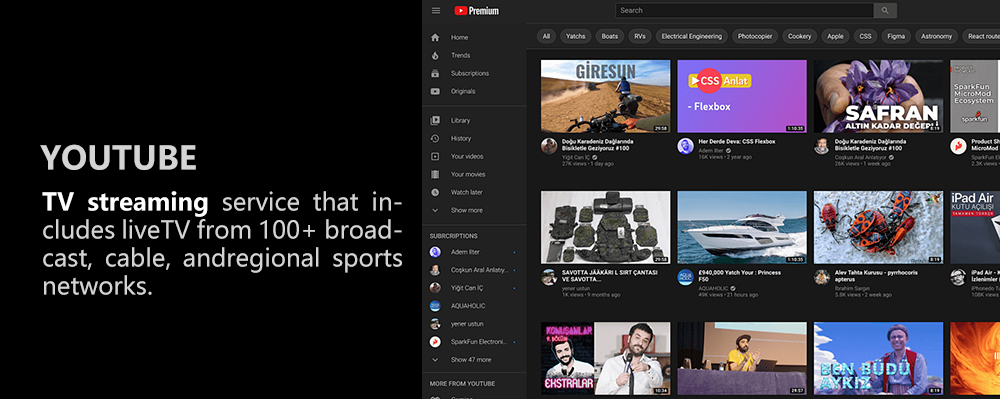Viewport: 1000px width, 399px height.
Task: Click the search magnifier button
Action: point(885,10)
